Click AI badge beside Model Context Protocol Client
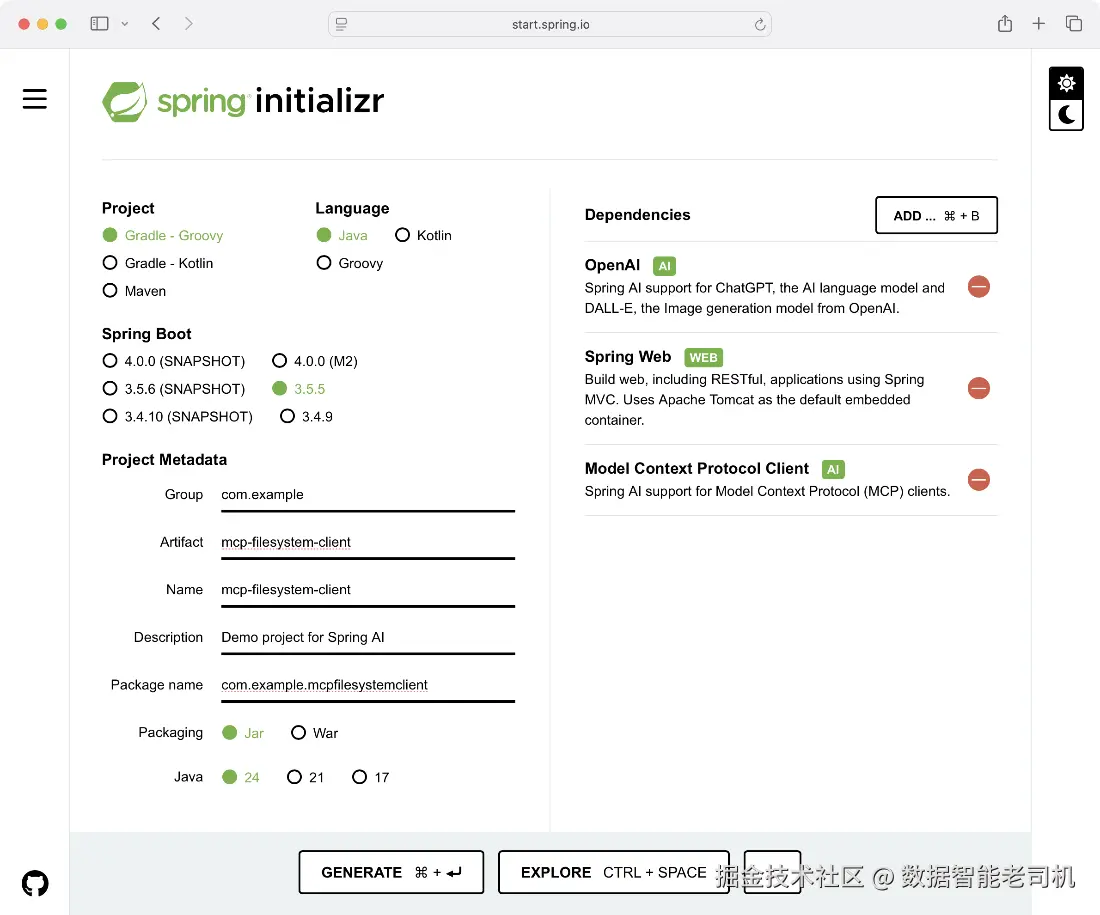The height and width of the screenshot is (915, 1100). 833,469
